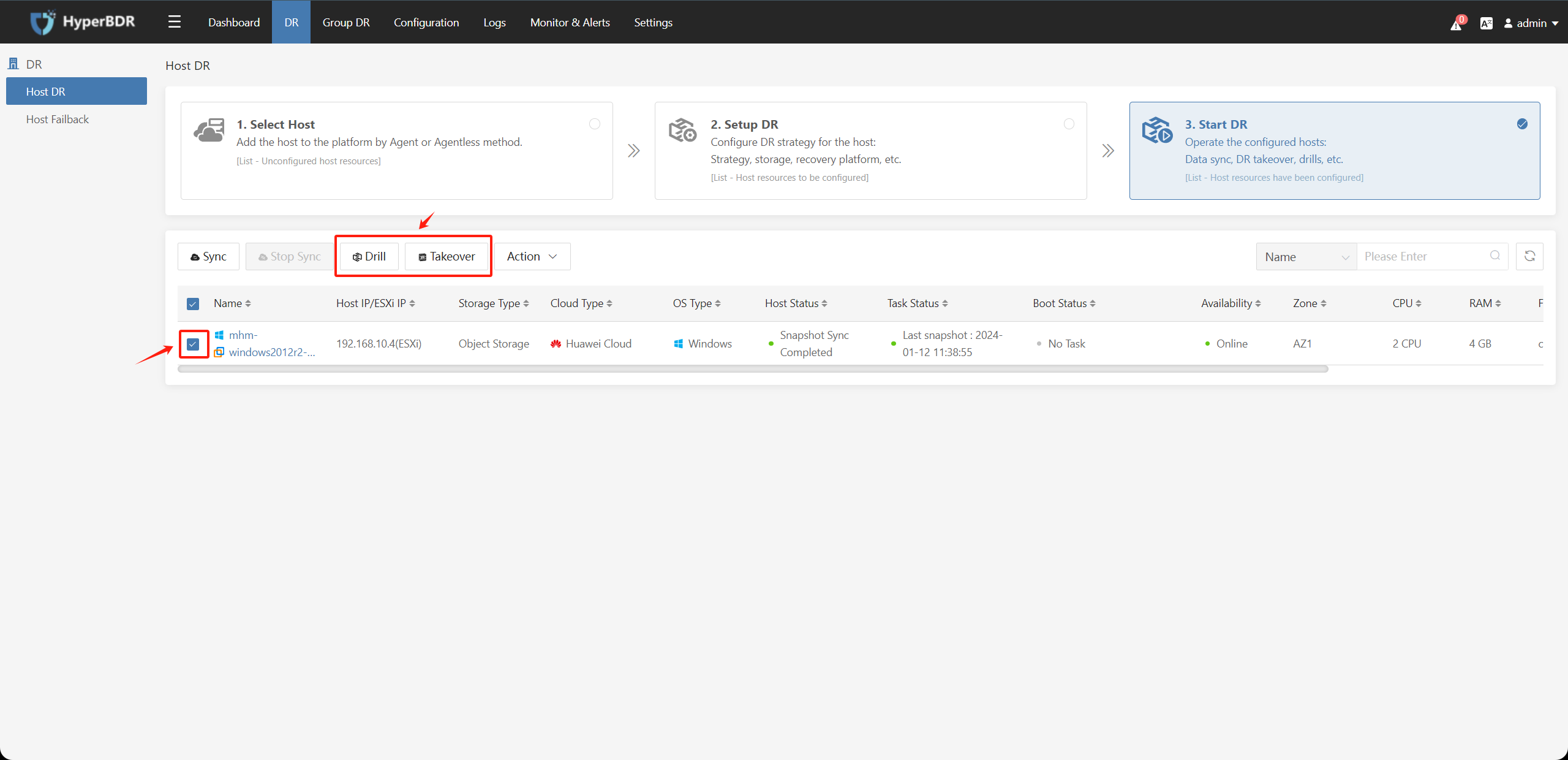The image size is (1568, 760).
Task: Click the No Task boot status
Action: coord(1066,344)
